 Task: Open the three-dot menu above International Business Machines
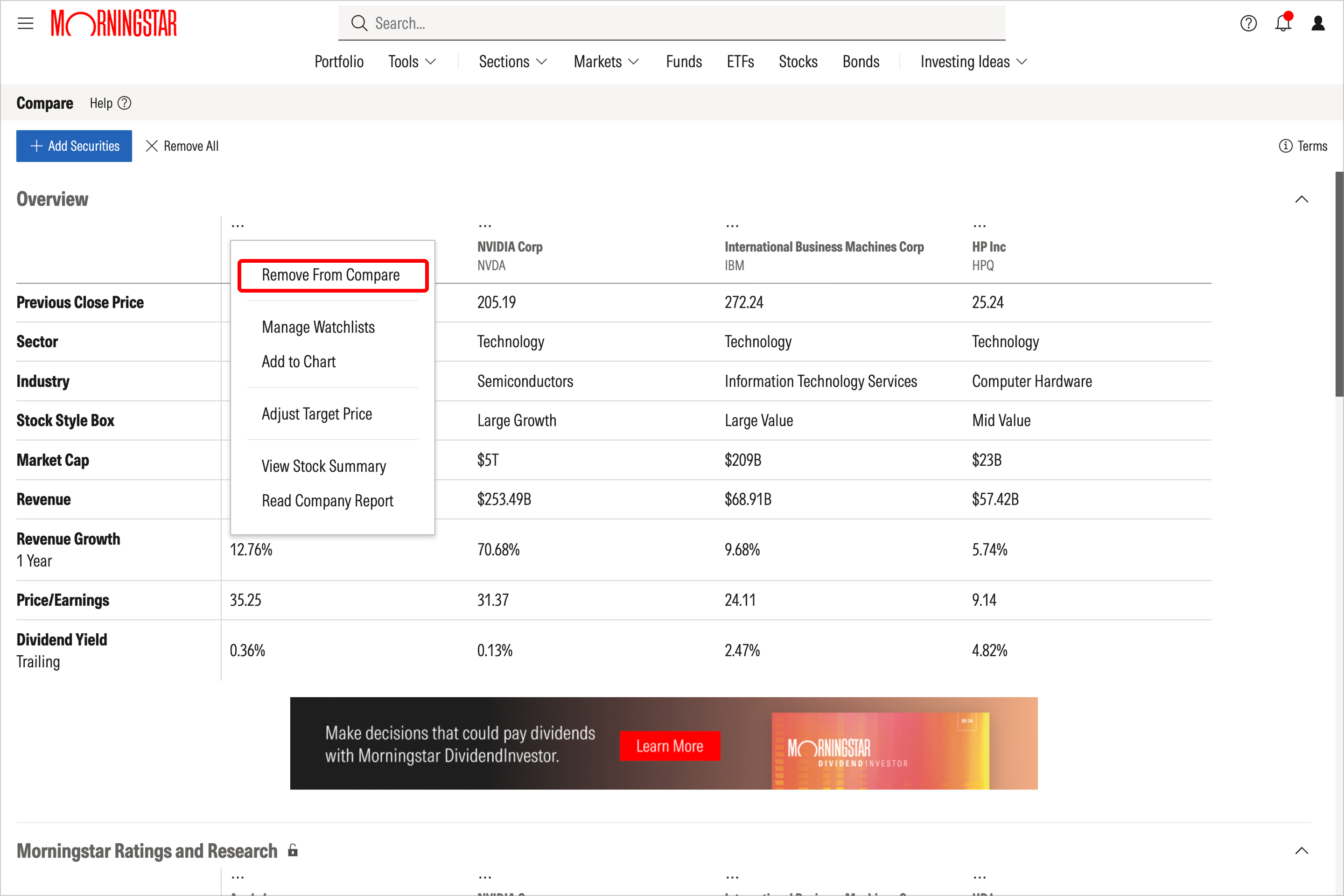(732, 226)
